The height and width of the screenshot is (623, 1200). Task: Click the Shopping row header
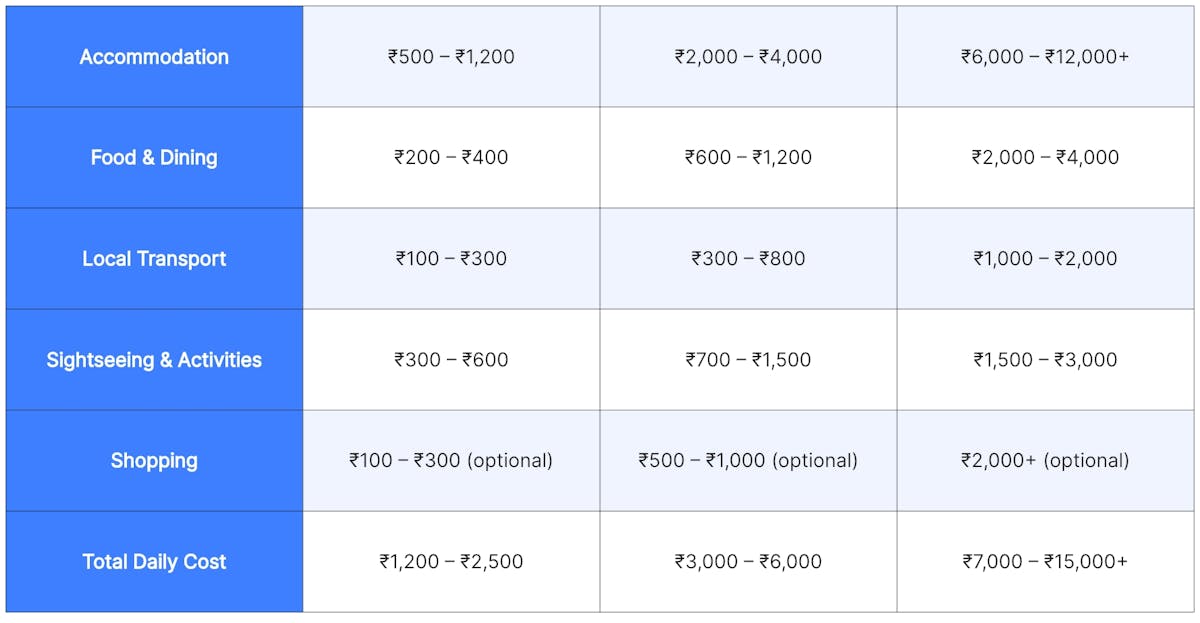154,461
